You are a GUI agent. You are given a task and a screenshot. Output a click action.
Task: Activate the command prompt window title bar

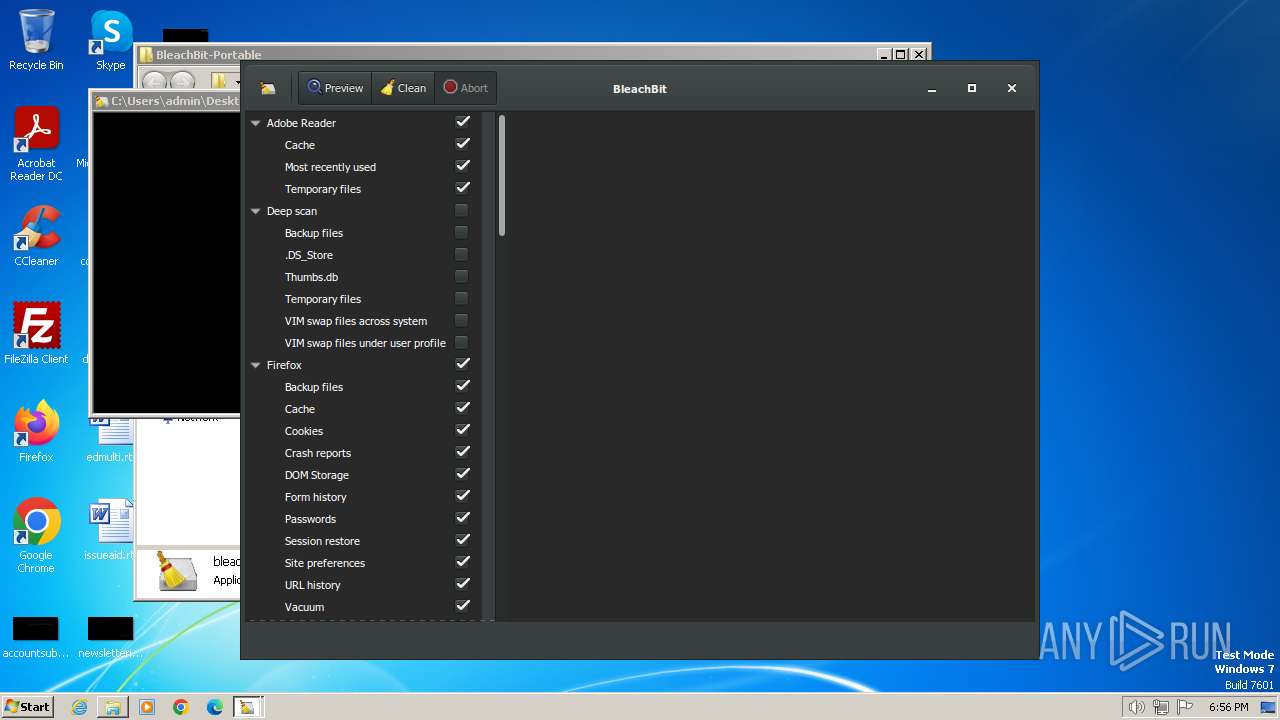pyautogui.click(x=166, y=101)
